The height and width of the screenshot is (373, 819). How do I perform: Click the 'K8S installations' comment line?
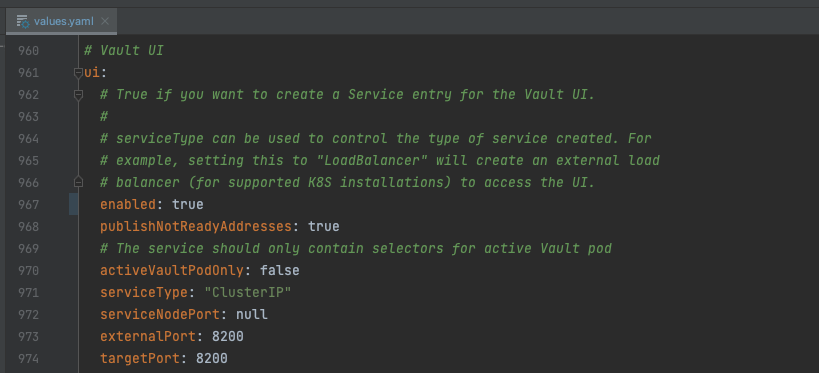(348, 183)
